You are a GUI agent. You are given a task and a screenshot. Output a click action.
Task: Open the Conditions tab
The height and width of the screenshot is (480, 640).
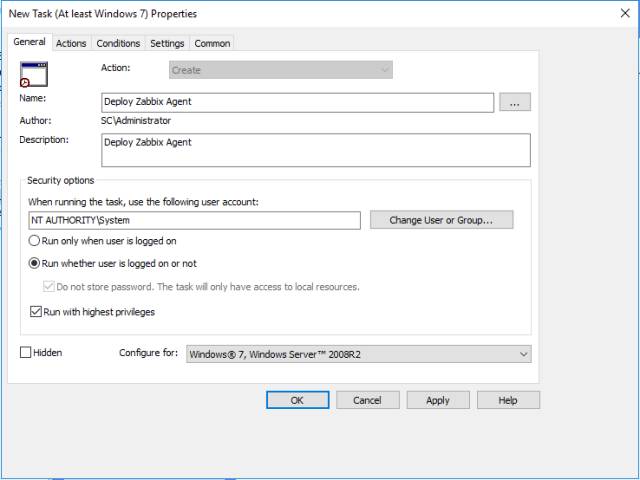118,43
